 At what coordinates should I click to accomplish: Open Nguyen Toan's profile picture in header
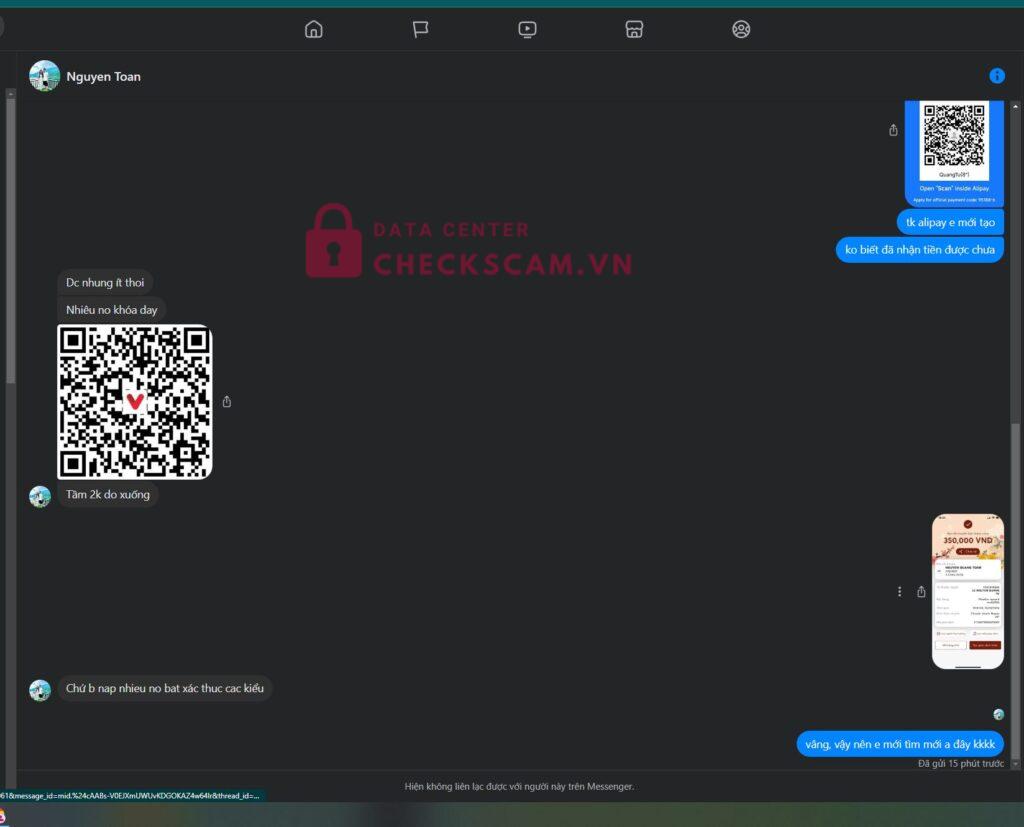click(x=44, y=76)
